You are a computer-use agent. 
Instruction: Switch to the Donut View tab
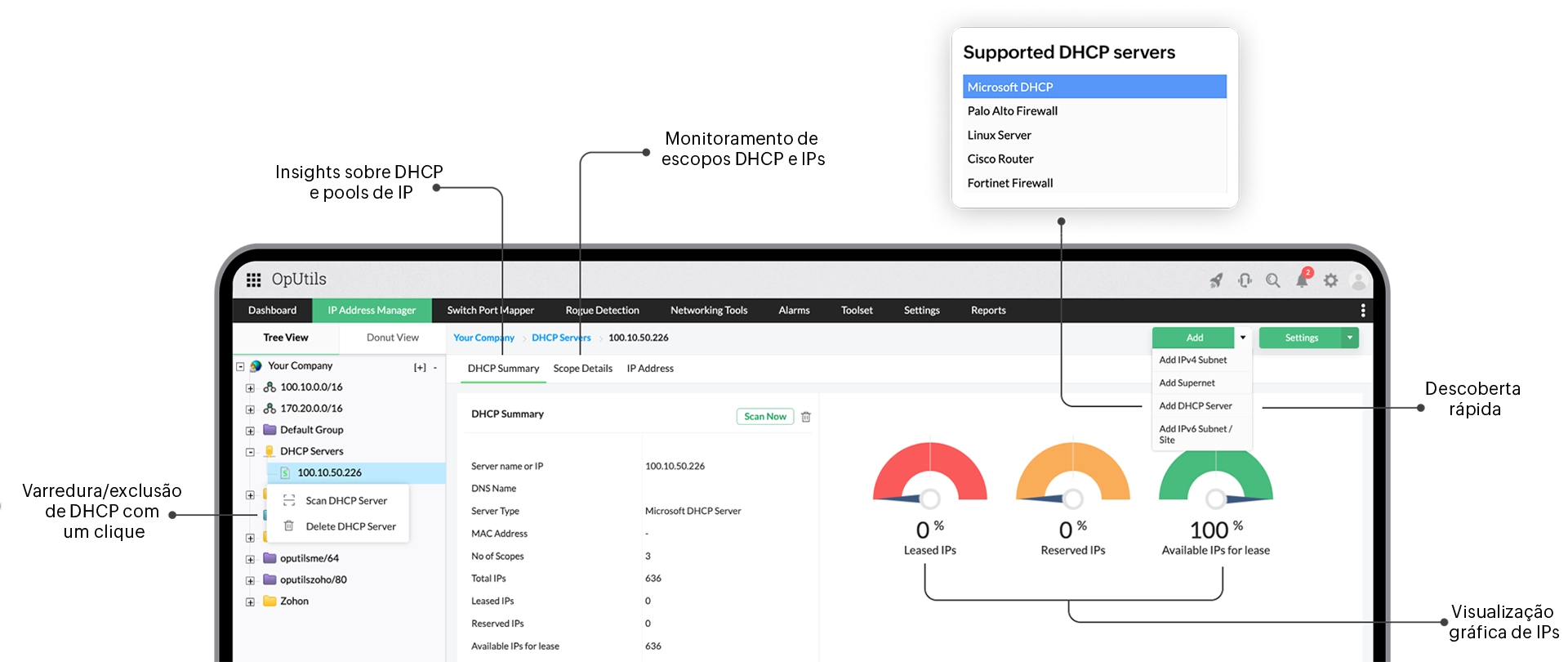[392, 338]
